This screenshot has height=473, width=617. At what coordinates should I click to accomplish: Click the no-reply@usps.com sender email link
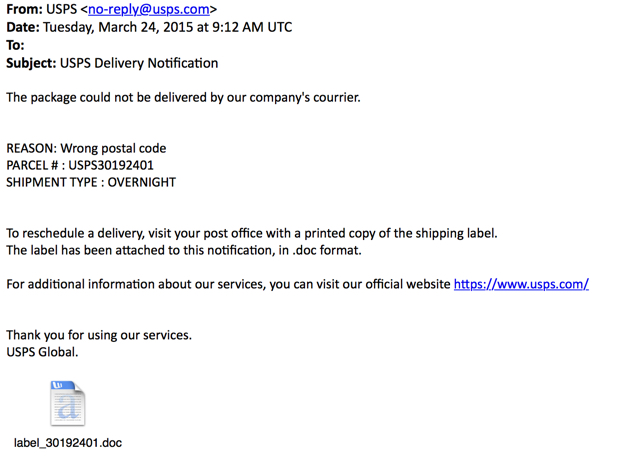[149, 9]
